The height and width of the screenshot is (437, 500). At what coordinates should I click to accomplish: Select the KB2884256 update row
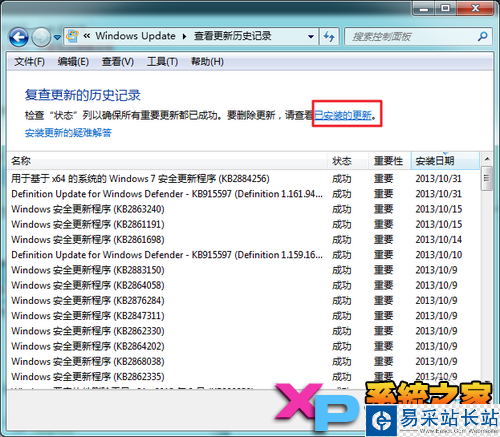pyautogui.click(x=244, y=179)
